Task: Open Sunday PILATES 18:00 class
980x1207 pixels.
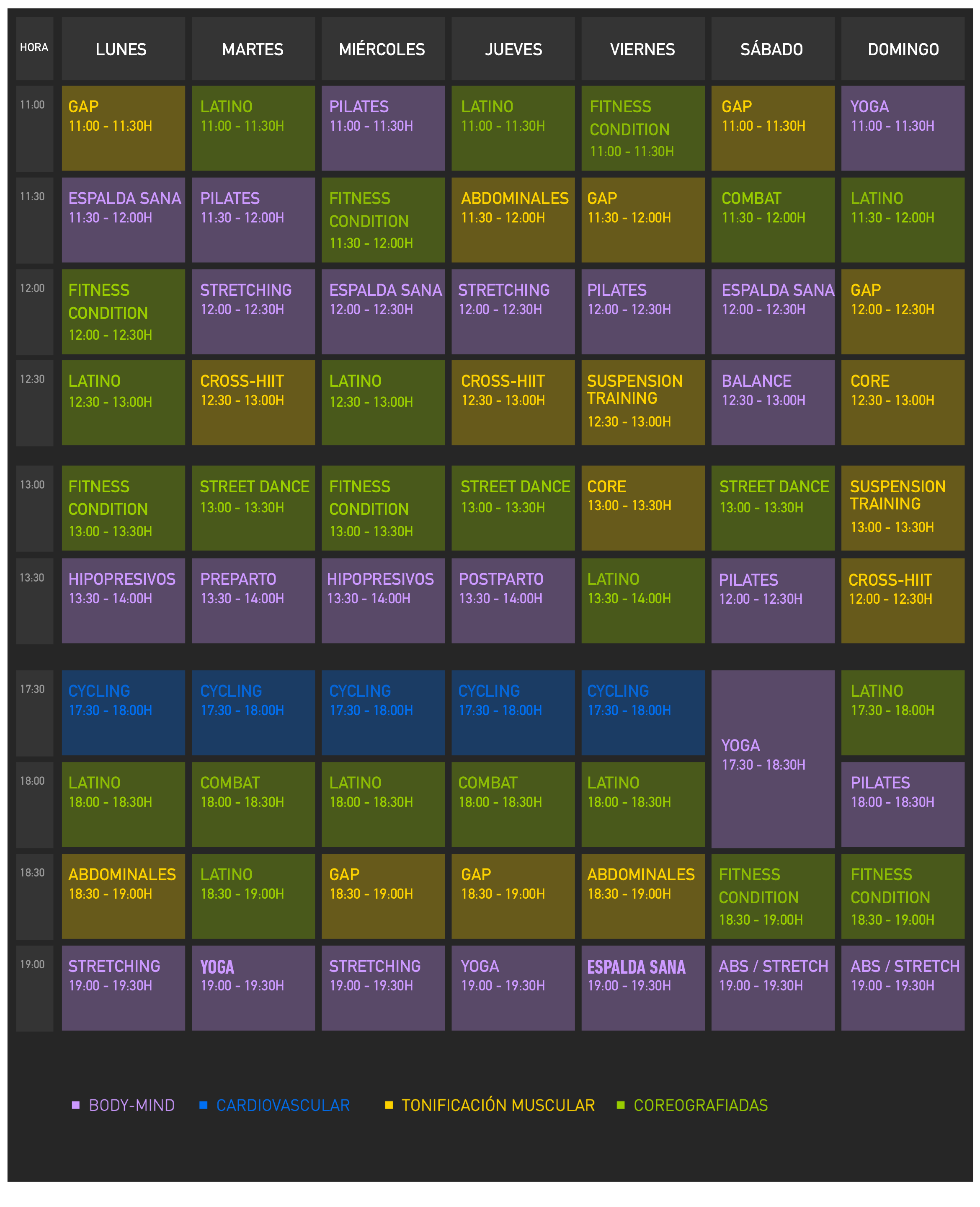Action: click(903, 805)
